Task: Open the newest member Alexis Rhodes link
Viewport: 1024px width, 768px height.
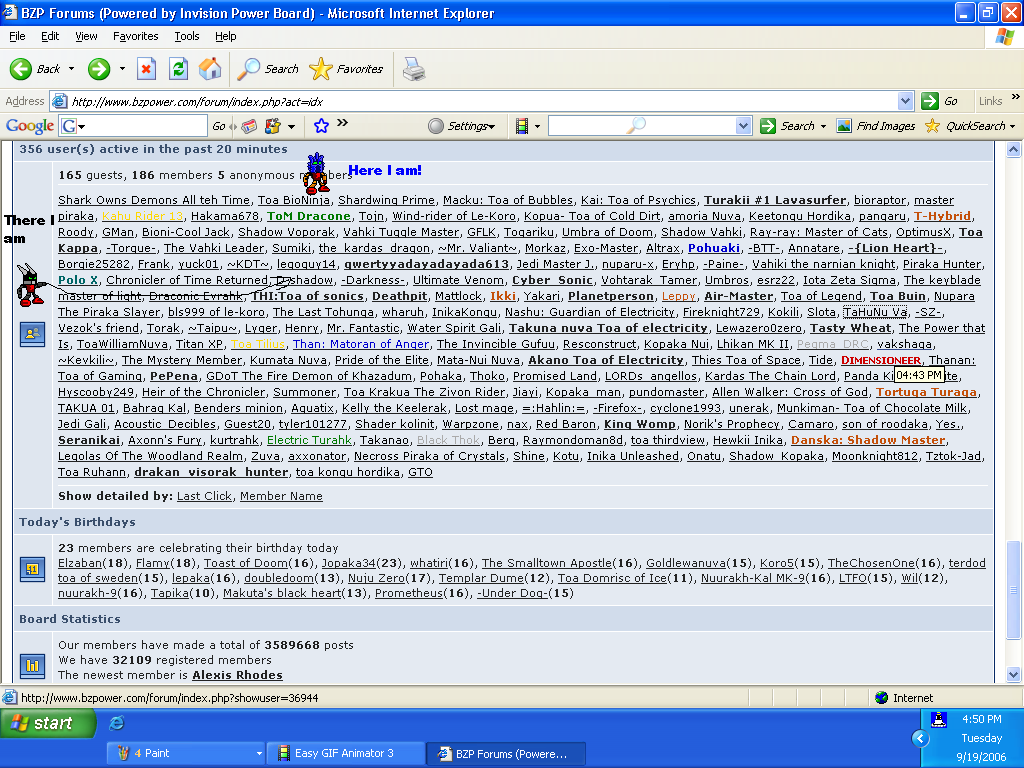Action: point(237,675)
